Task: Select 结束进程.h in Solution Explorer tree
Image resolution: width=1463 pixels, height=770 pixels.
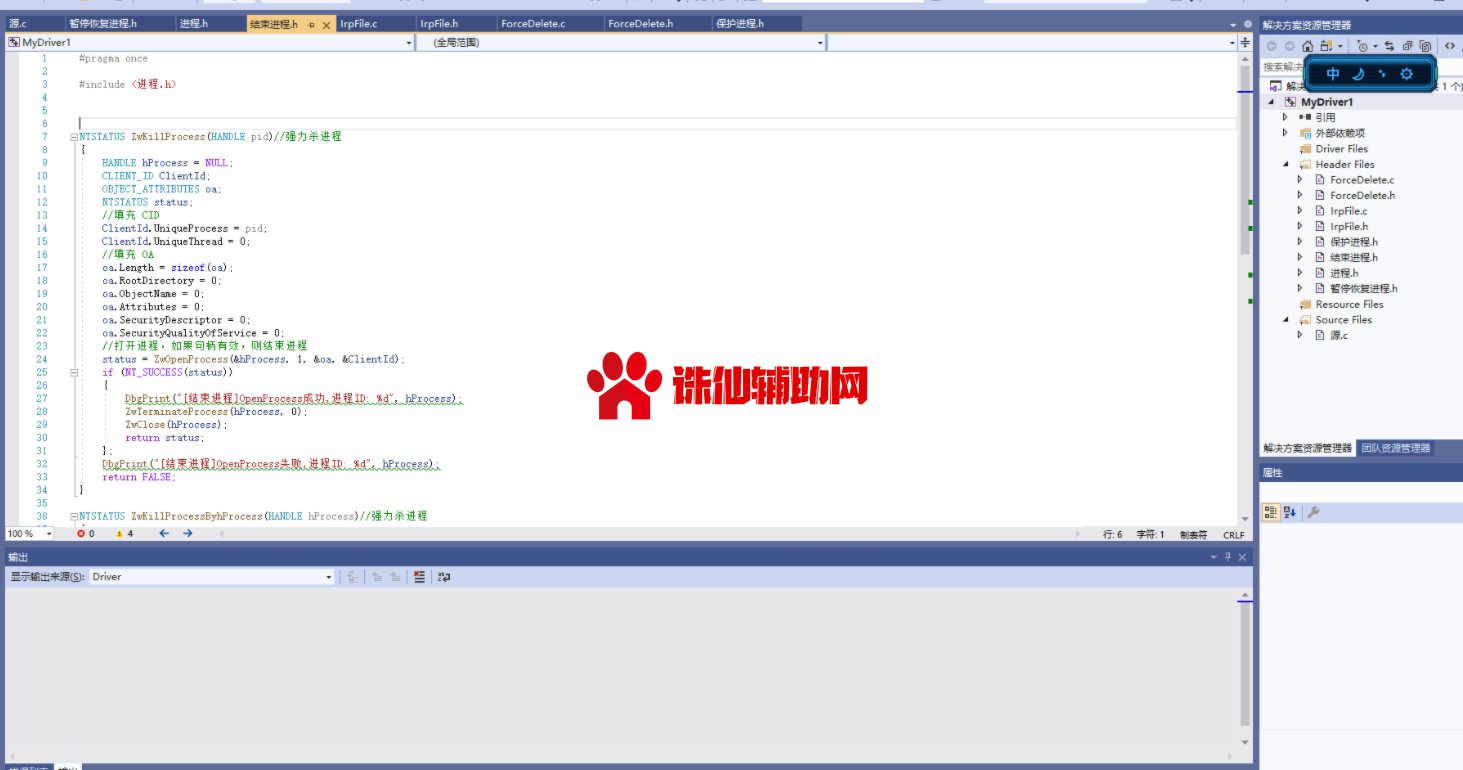Action: click(1353, 257)
